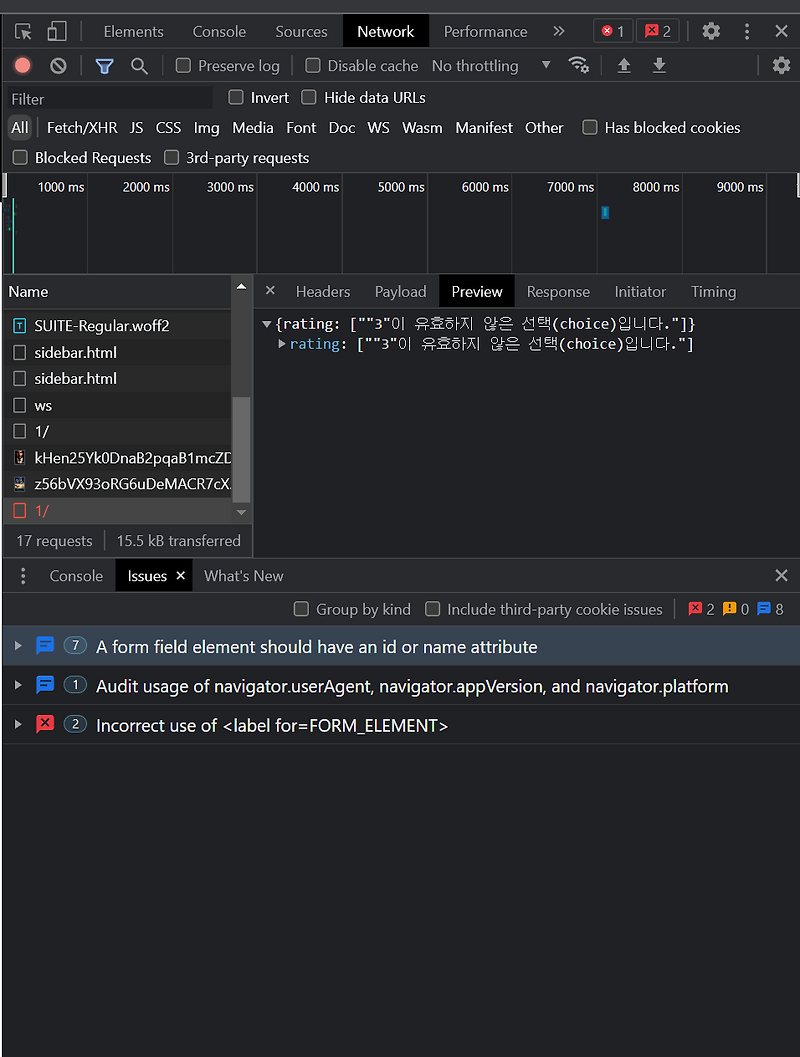Check the Disable cache option

point(312,65)
